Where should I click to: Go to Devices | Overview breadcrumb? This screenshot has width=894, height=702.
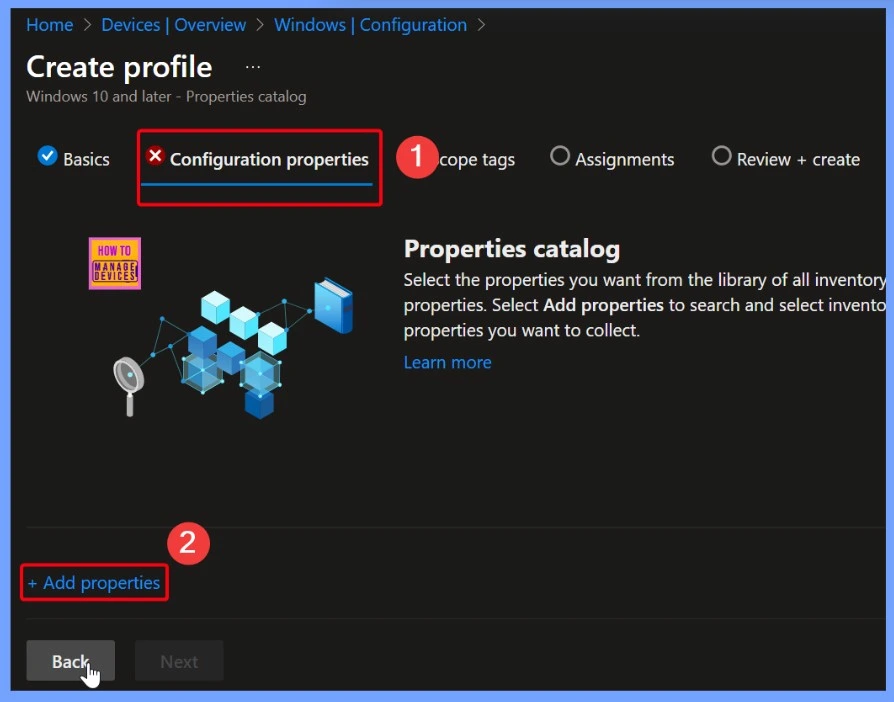click(x=173, y=25)
